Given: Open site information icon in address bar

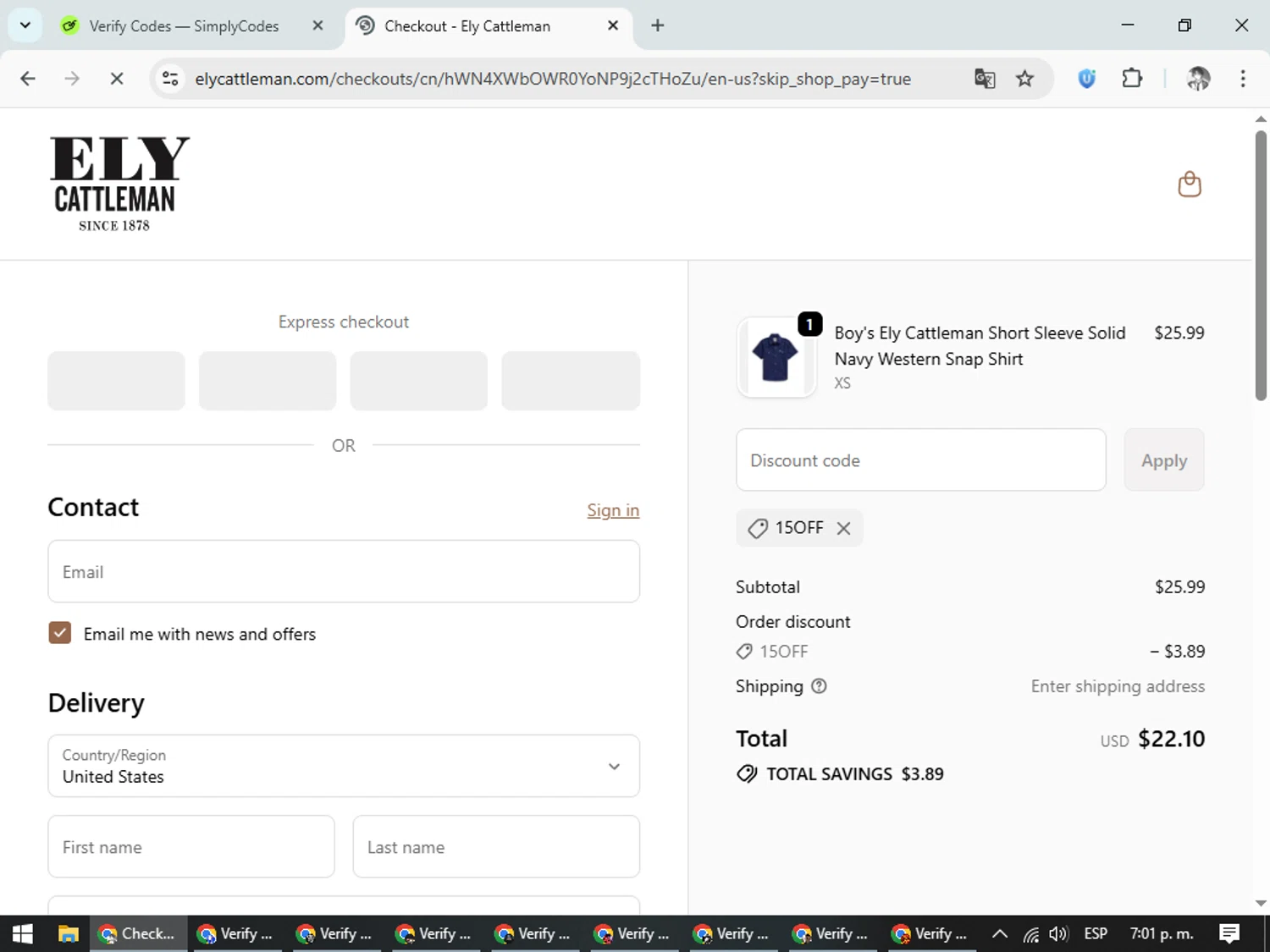Looking at the screenshot, I should click(x=170, y=79).
